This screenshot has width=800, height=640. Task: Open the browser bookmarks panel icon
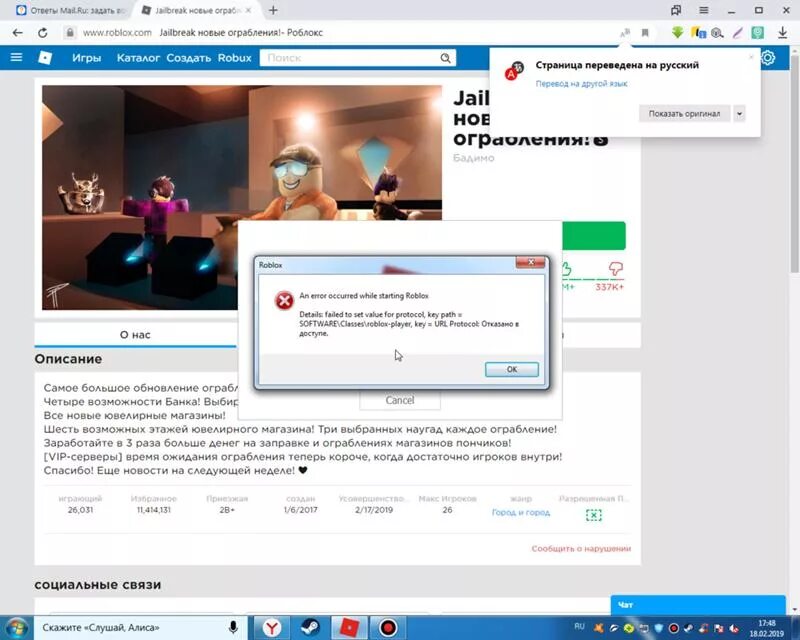[x=676, y=10]
